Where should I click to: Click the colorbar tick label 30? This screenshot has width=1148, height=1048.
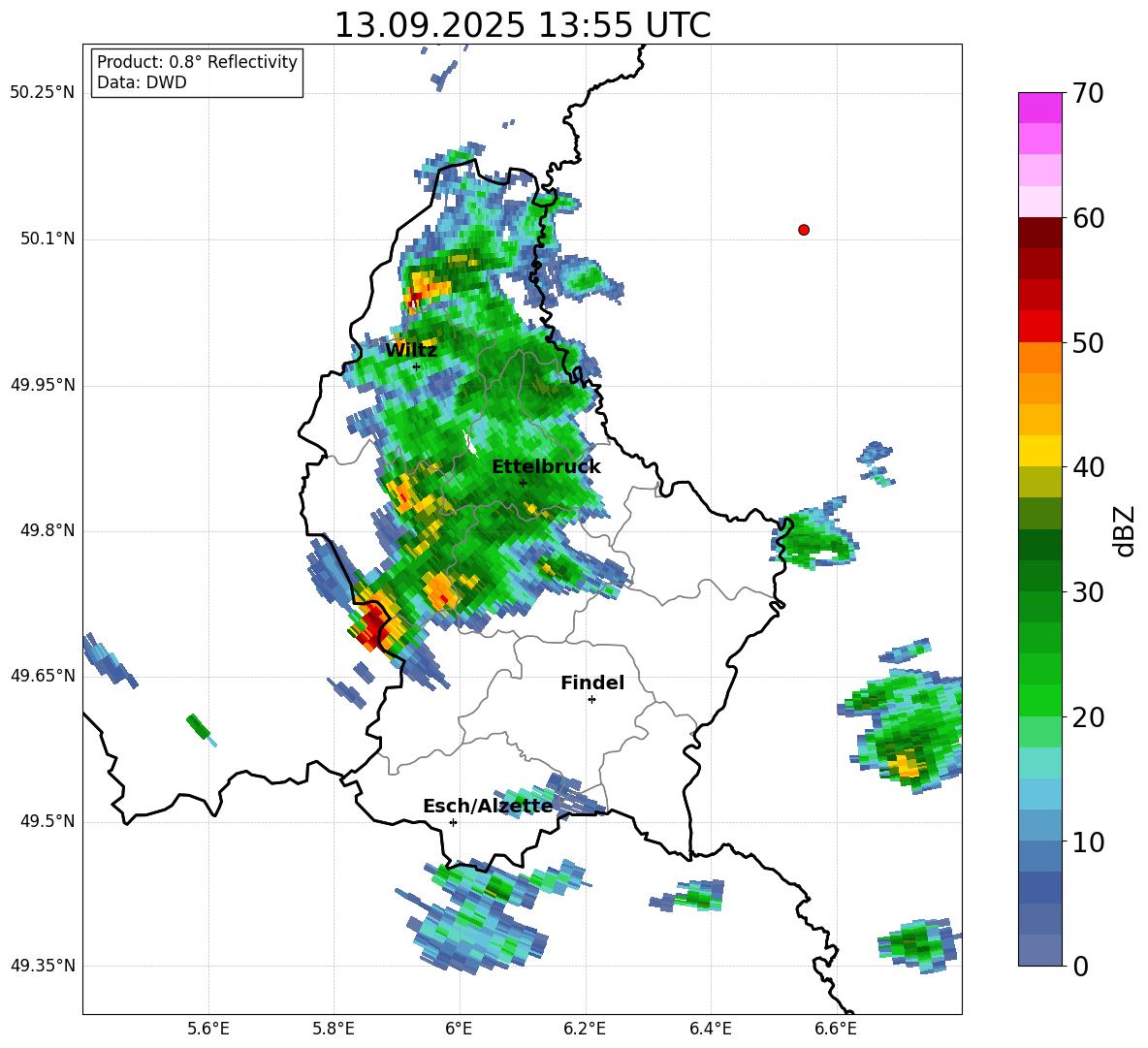click(1088, 592)
